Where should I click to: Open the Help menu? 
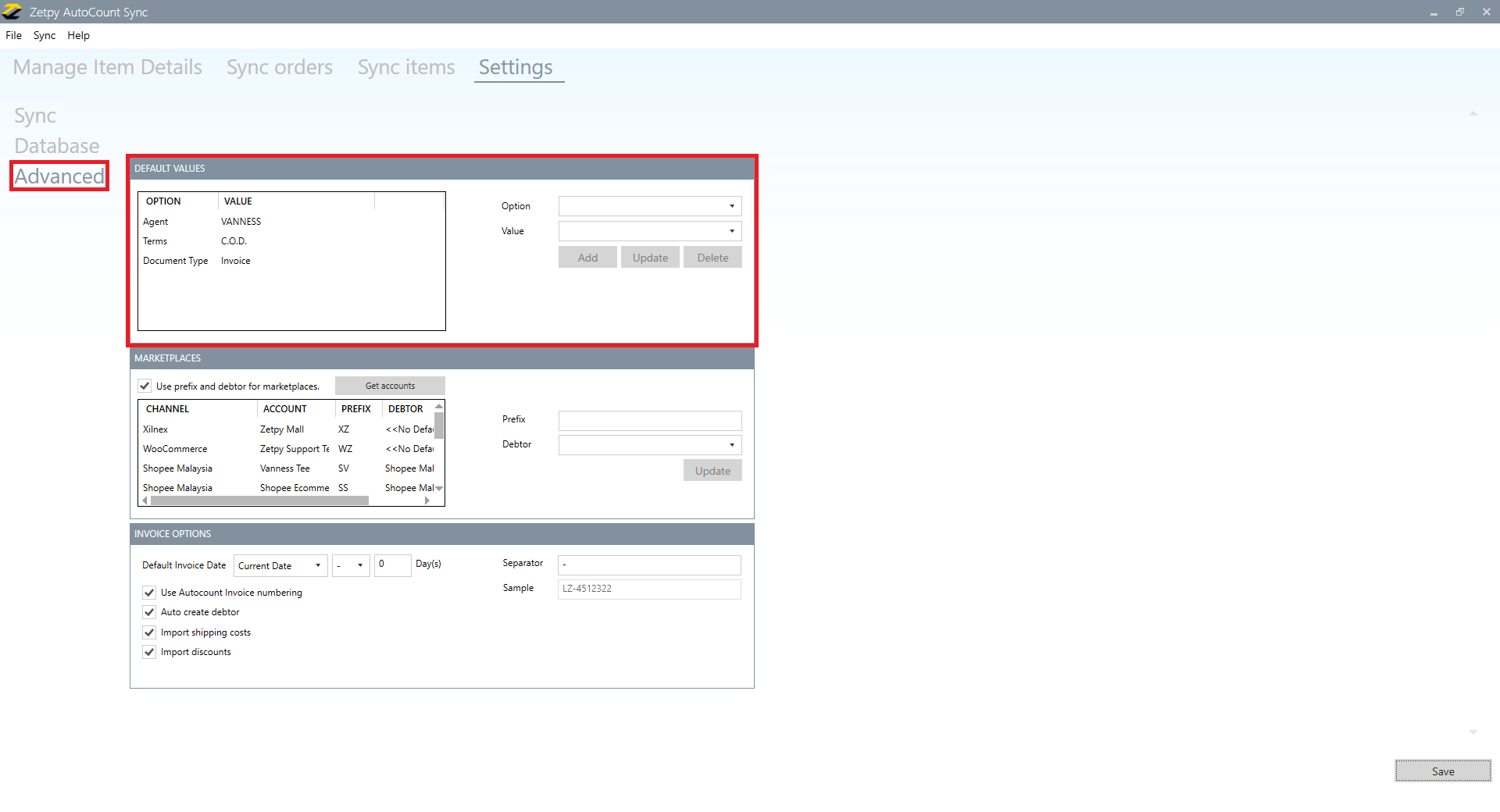coord(78,35)
